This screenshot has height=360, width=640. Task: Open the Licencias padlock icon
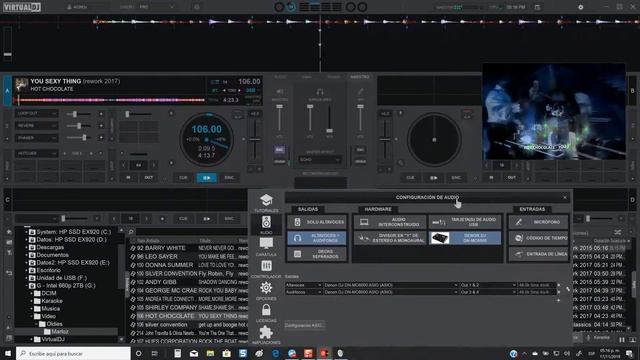pyautogui.click(x=266, y=310)
